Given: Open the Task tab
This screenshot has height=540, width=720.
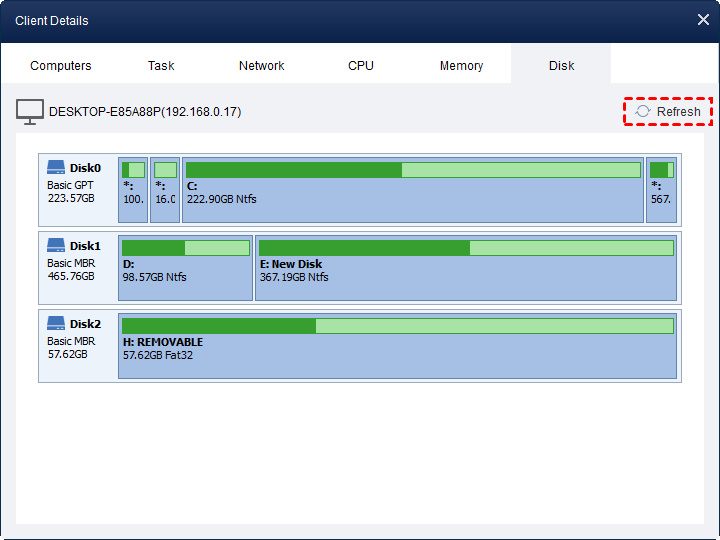Looking at the screenshot, I should 161,66.
